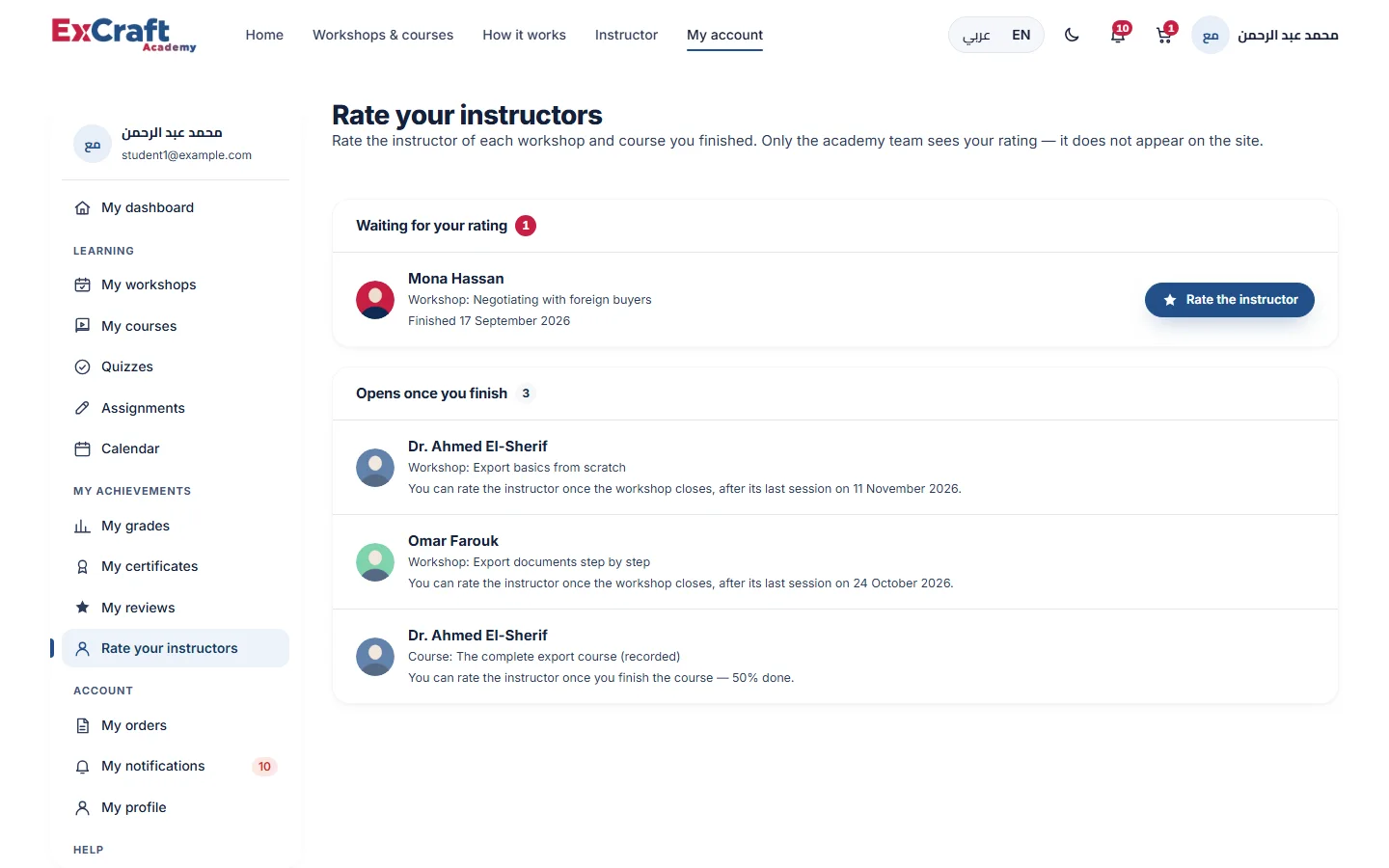Click the My orders document icon

(x=82, y=725)
